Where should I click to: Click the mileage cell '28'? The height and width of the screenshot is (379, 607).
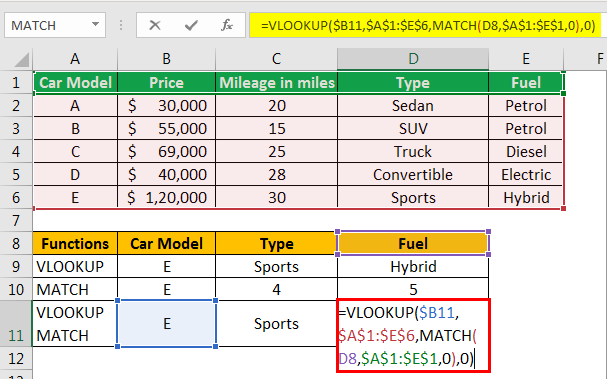tap(276, 175)
